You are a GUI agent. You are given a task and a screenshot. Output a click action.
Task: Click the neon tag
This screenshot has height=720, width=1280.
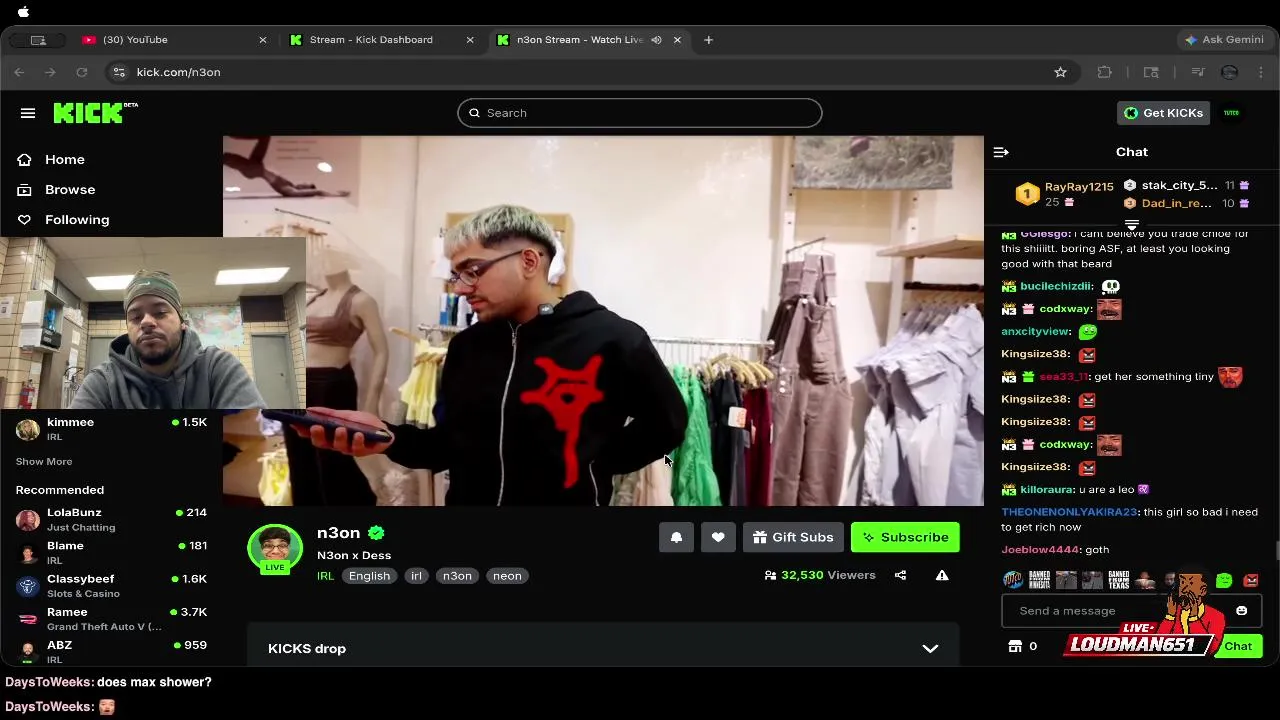(507, 576)
